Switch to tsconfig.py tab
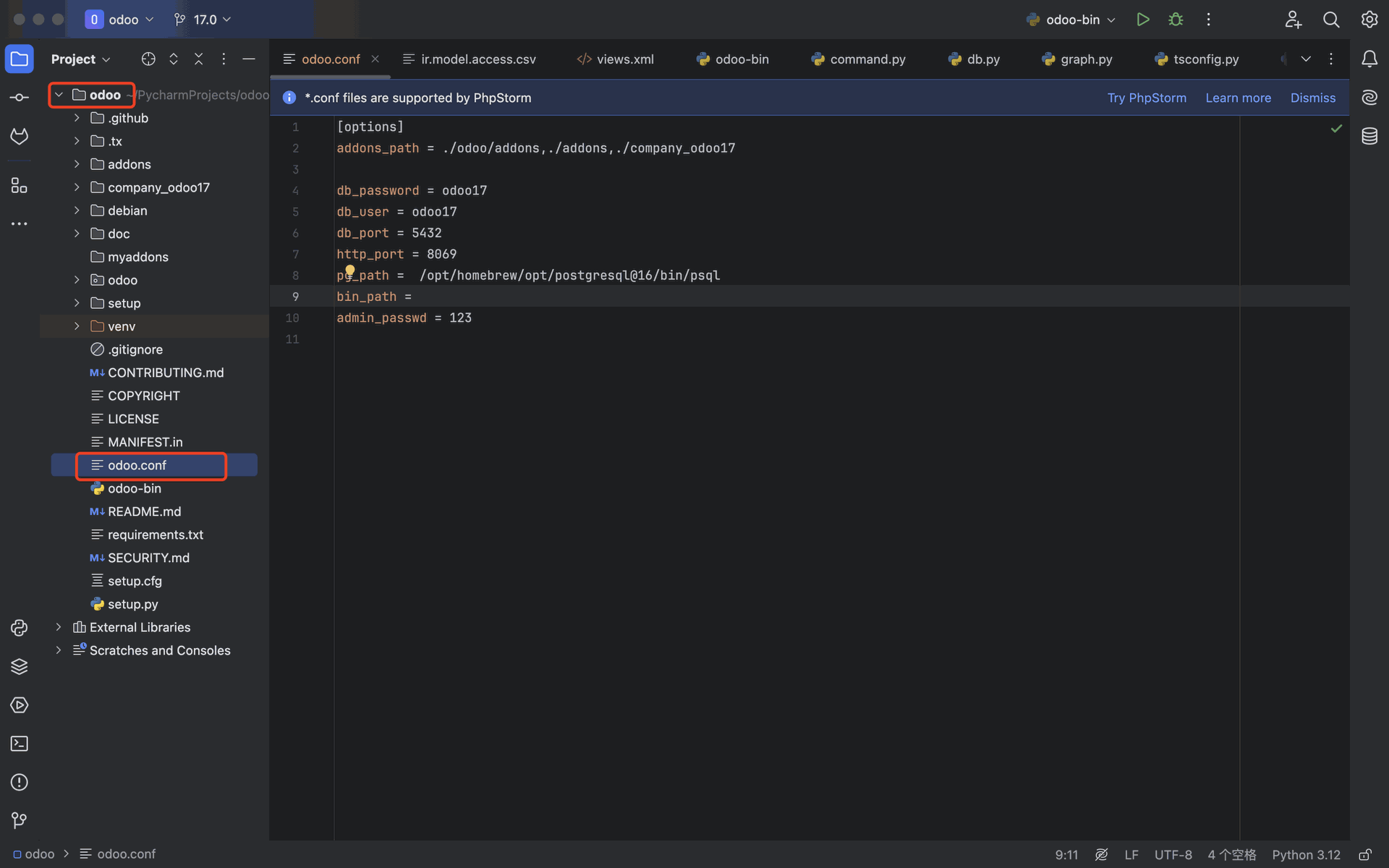Viewport: 1389px width, 868px height. pos(1197,59)
